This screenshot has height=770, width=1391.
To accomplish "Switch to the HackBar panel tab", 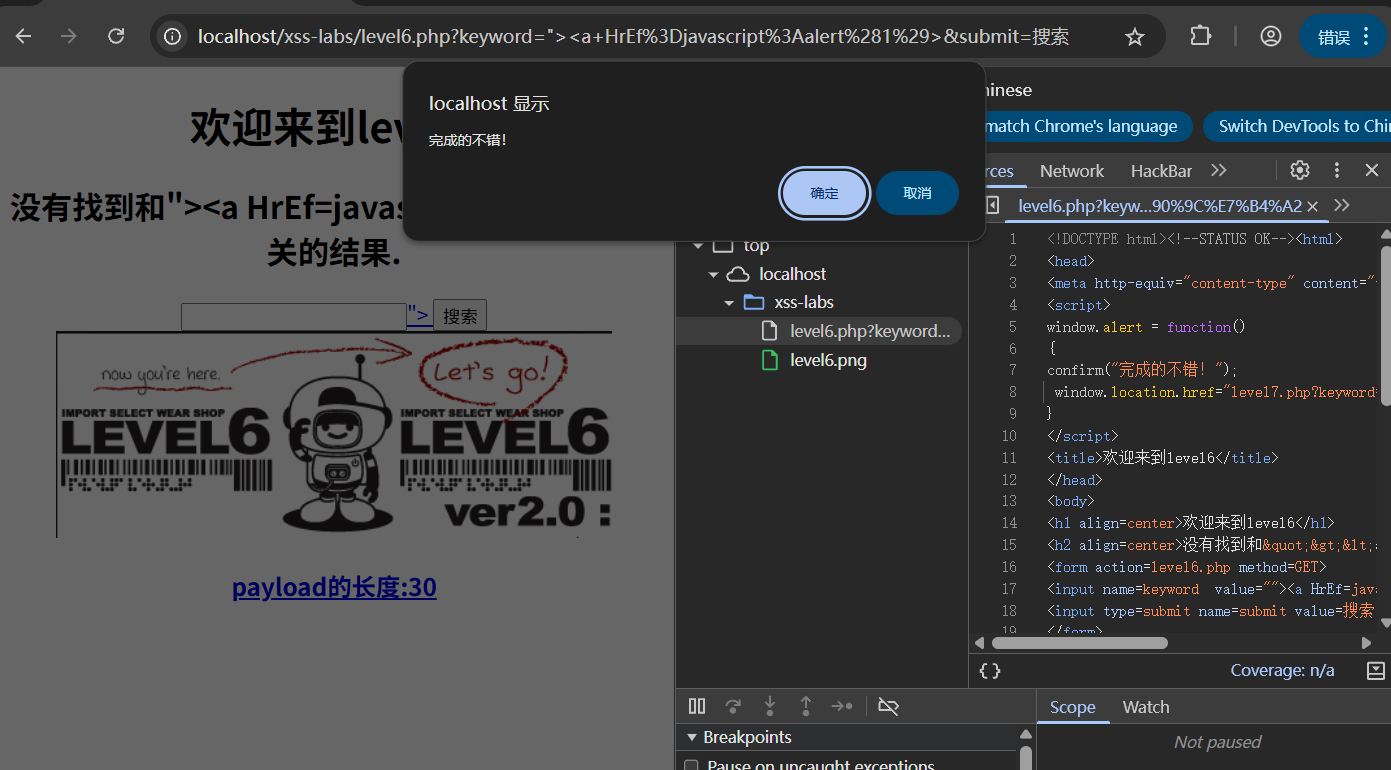I will [x=1161, y=171].
